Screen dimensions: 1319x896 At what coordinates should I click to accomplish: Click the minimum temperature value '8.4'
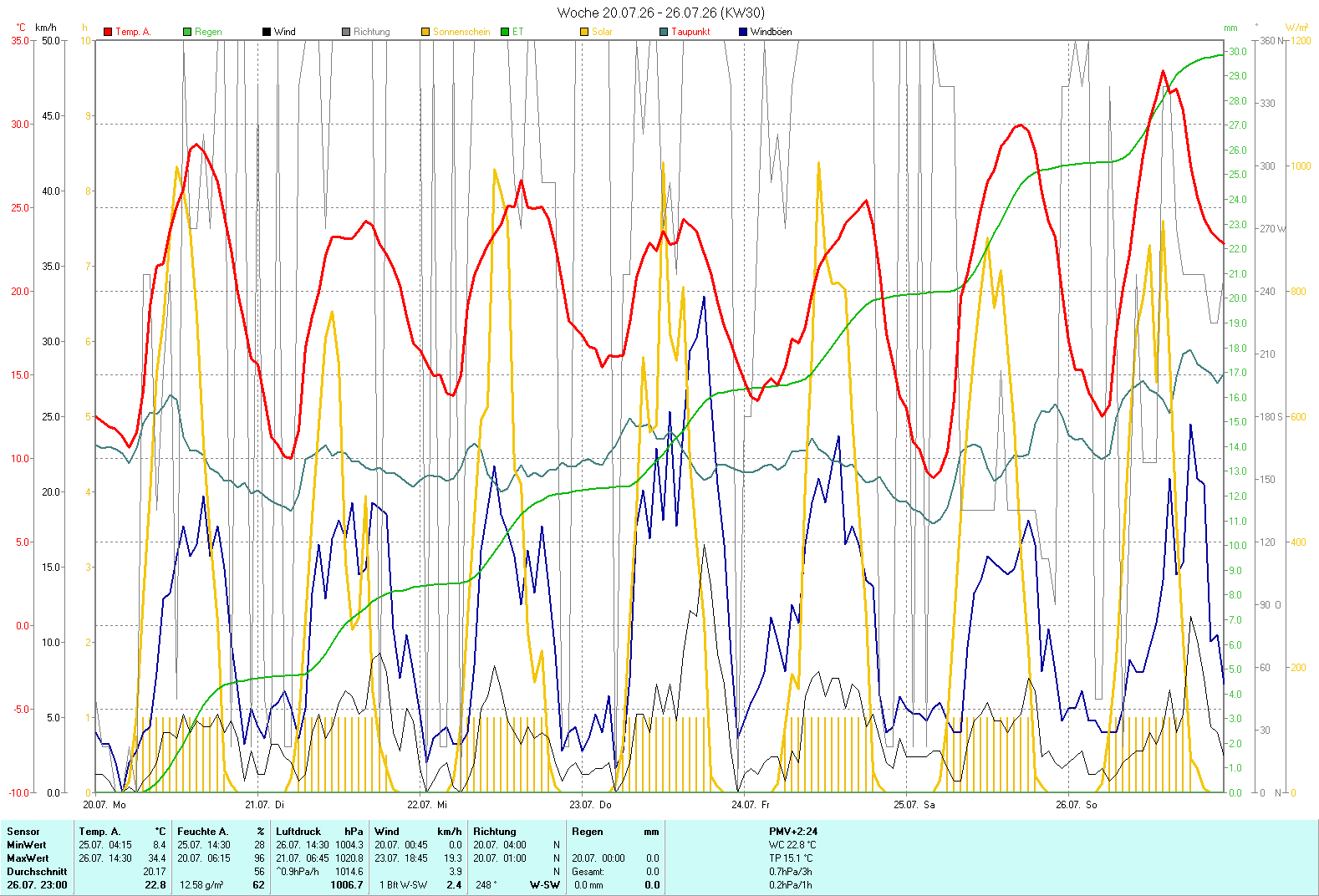160,845
